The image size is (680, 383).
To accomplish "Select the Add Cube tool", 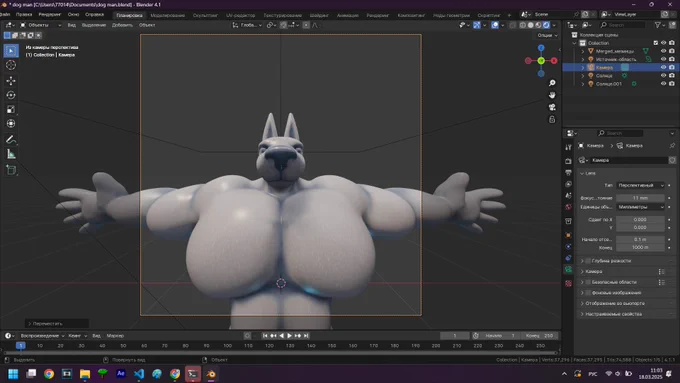I will pyautogui.click(x=11, y=170).
